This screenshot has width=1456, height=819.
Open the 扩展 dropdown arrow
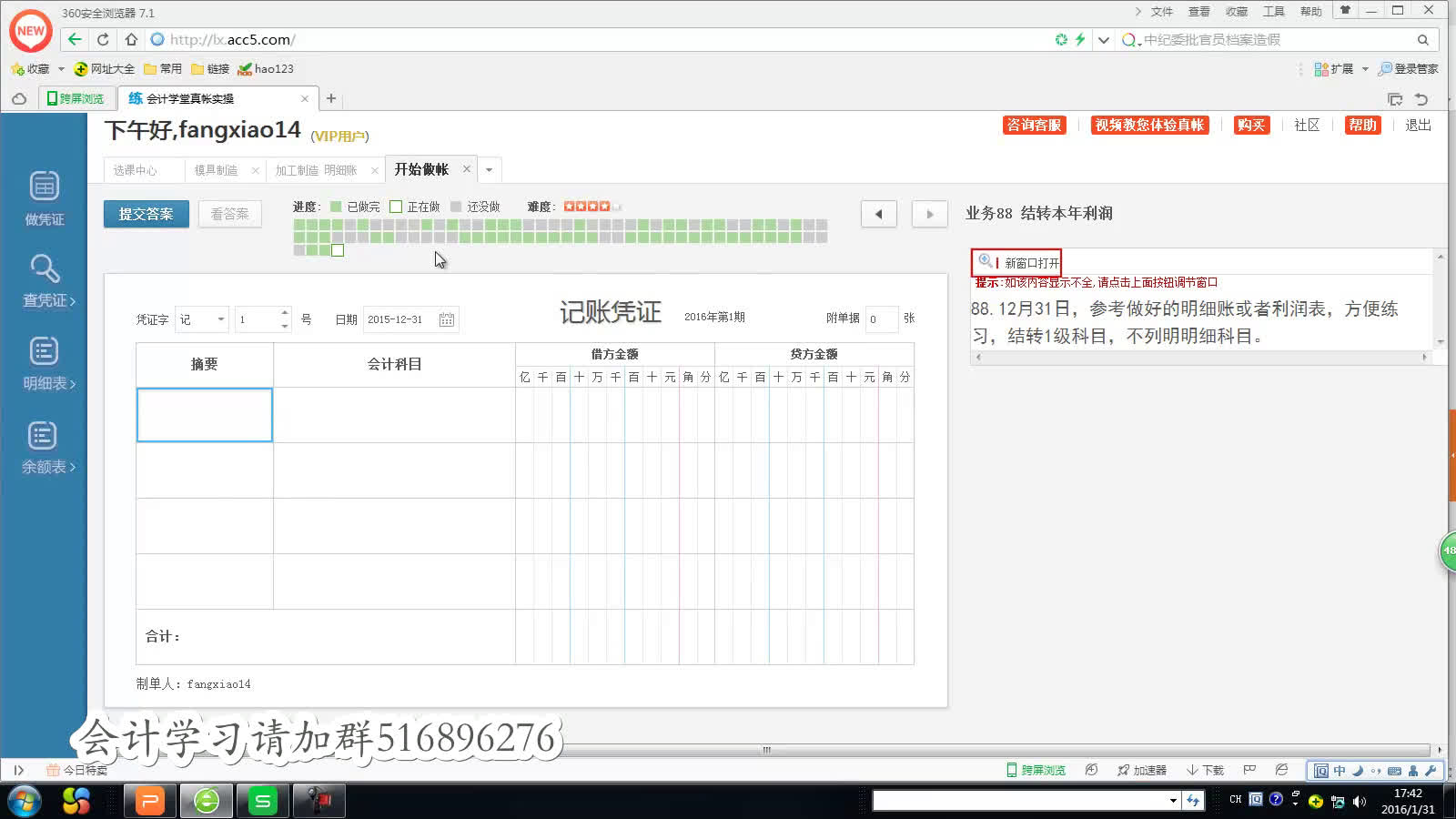(1365, 69)
